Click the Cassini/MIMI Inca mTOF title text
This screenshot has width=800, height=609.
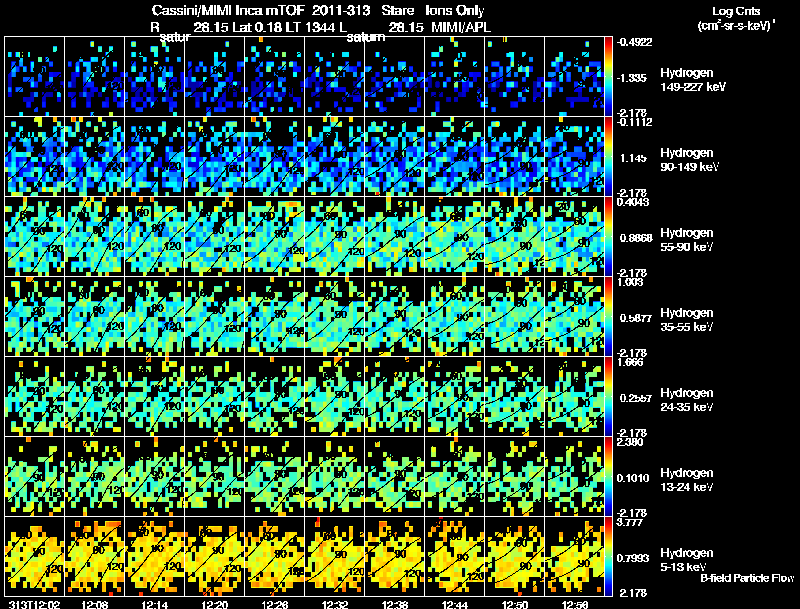click(228, 10)
